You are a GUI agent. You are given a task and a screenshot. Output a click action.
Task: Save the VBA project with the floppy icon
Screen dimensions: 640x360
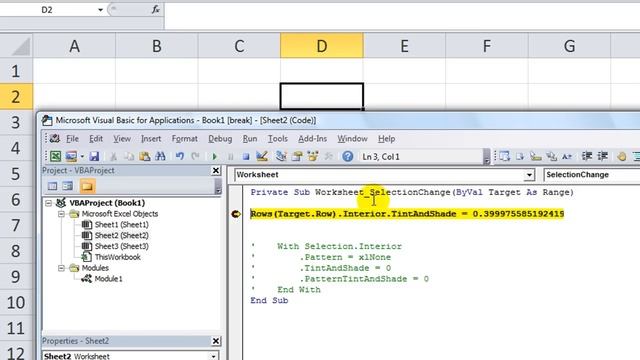[94, 156]
